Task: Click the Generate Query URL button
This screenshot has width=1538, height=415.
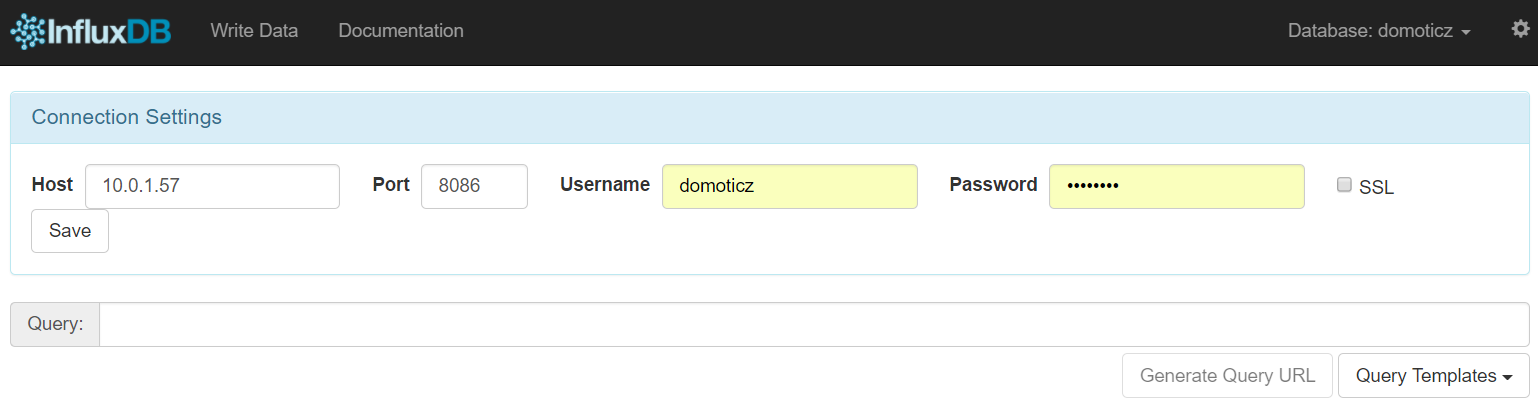Action: [x=1227, y=376]
